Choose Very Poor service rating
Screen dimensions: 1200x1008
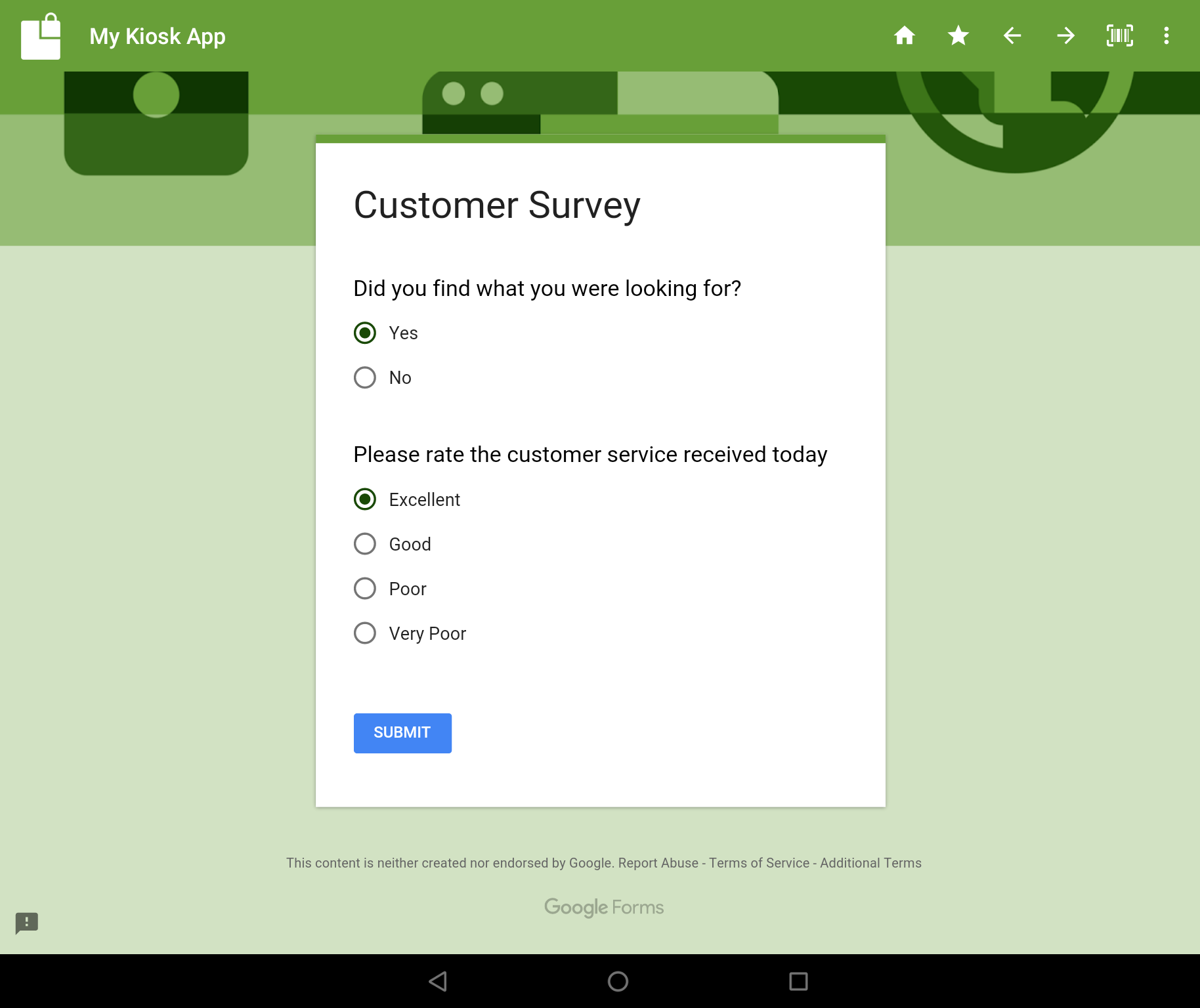point(365,633)
